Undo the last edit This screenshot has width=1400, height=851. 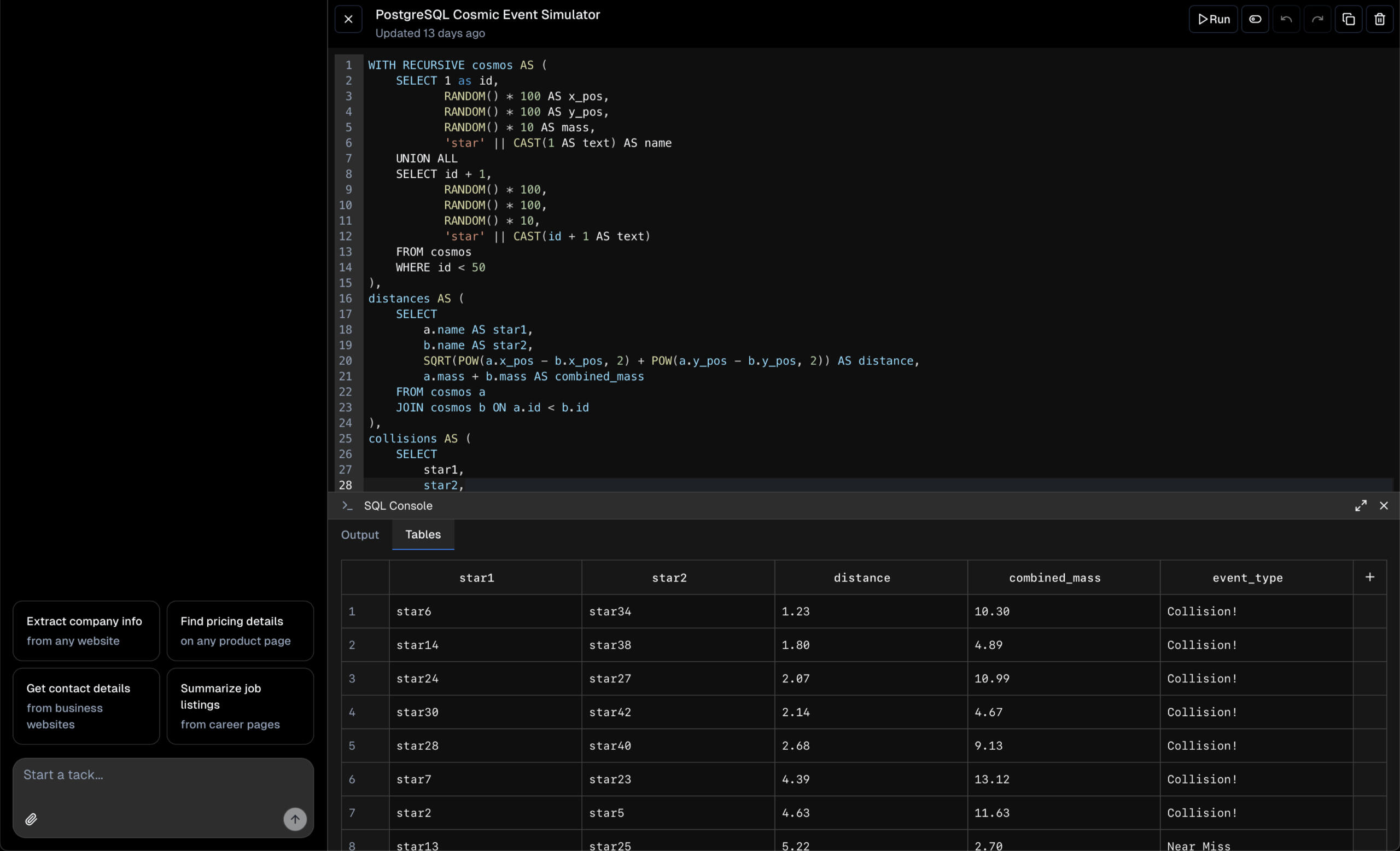[x=1286, y=19]
